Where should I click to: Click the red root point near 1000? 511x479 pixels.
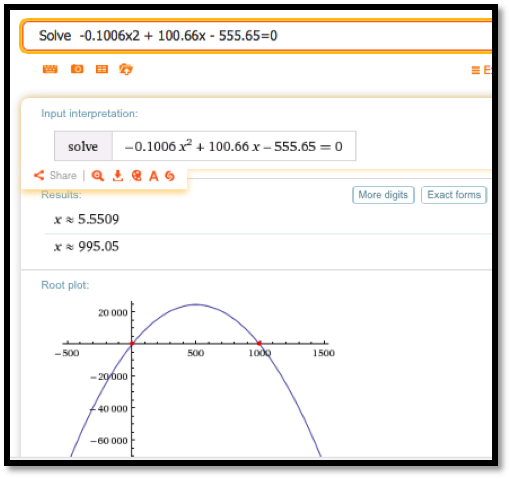click(259, 343)
